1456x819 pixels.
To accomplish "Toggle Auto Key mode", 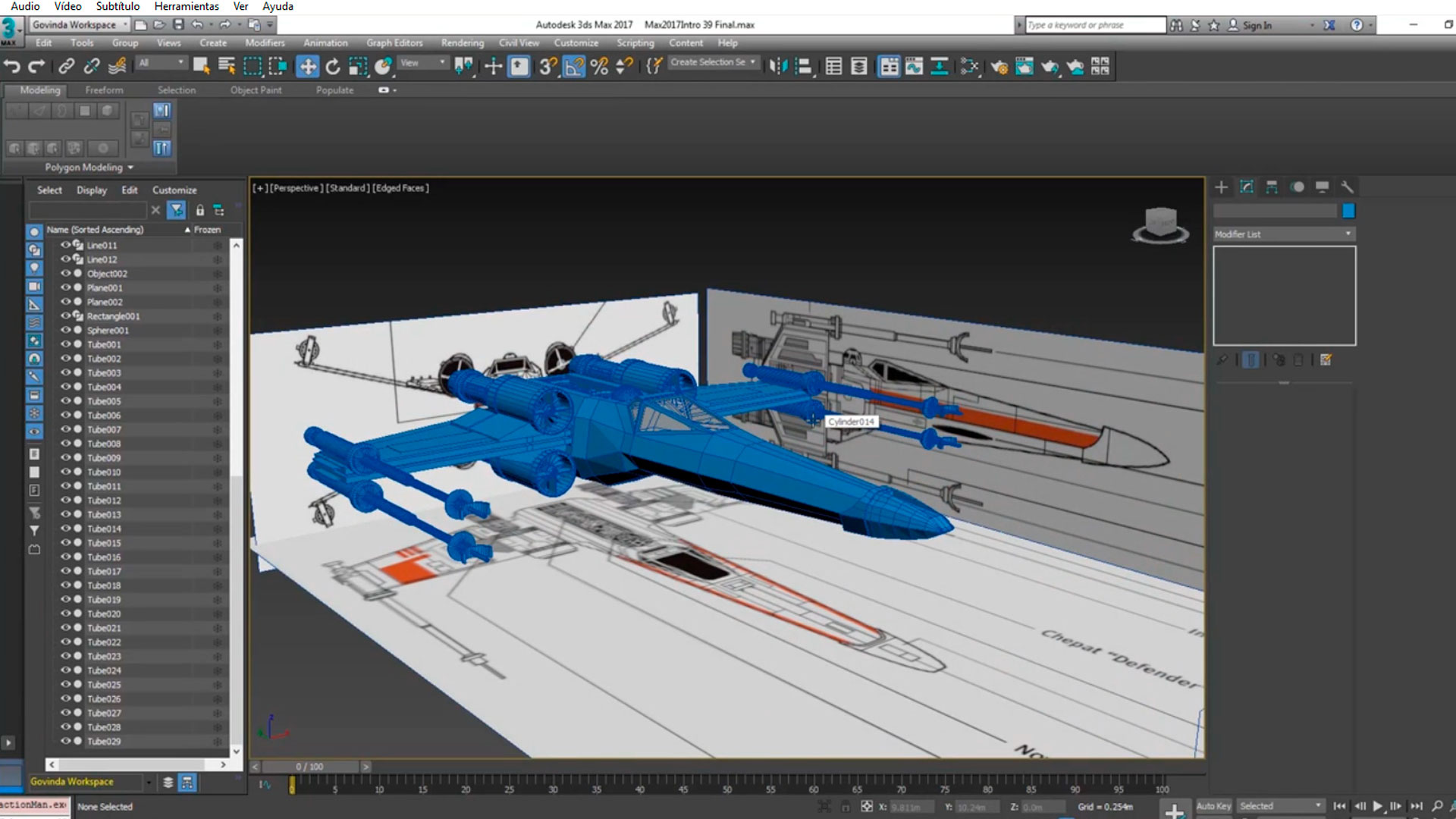I will pyautogui.click(x=1213, y=806).
